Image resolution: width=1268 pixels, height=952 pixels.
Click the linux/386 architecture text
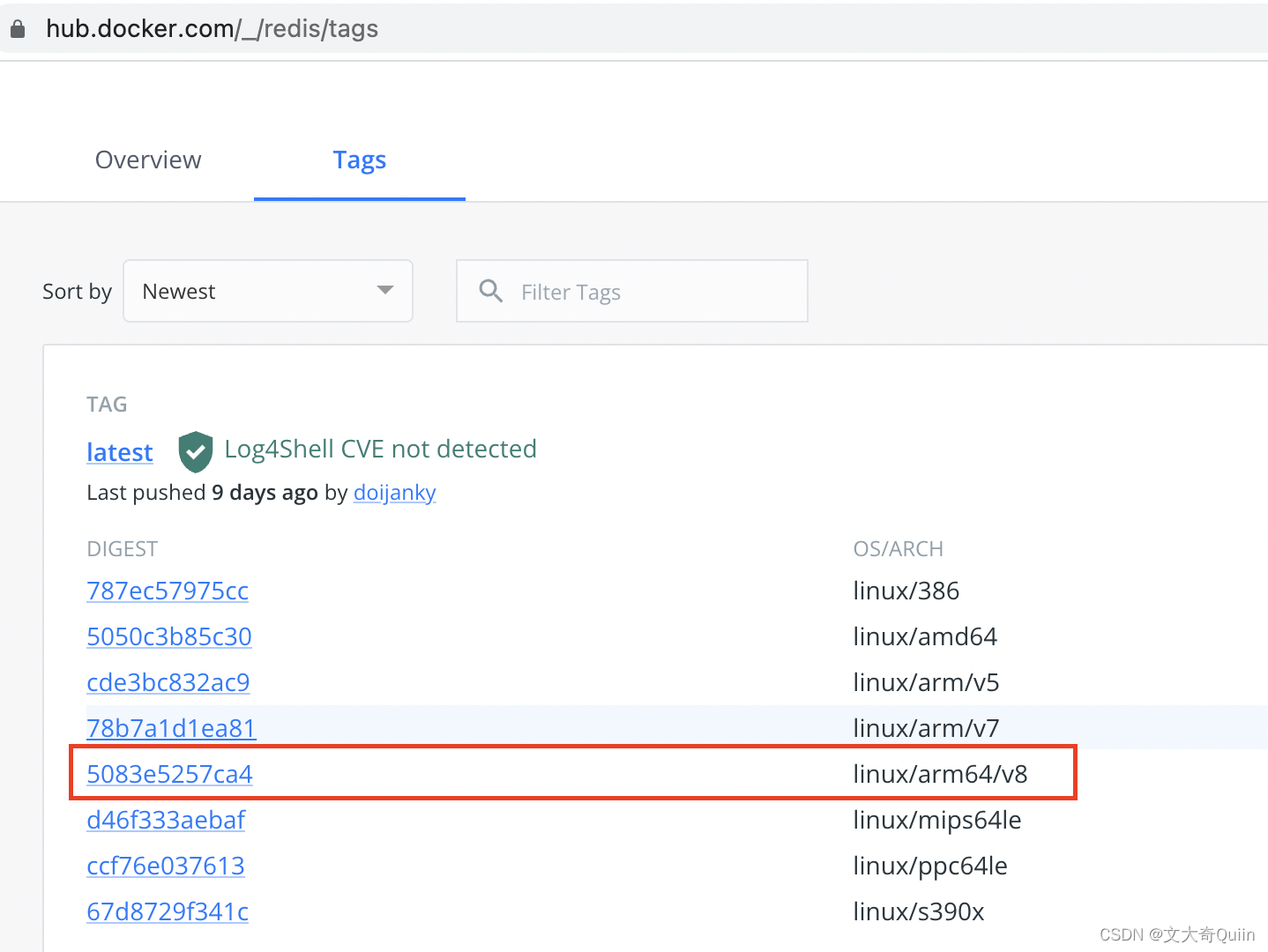pos(906,591)
